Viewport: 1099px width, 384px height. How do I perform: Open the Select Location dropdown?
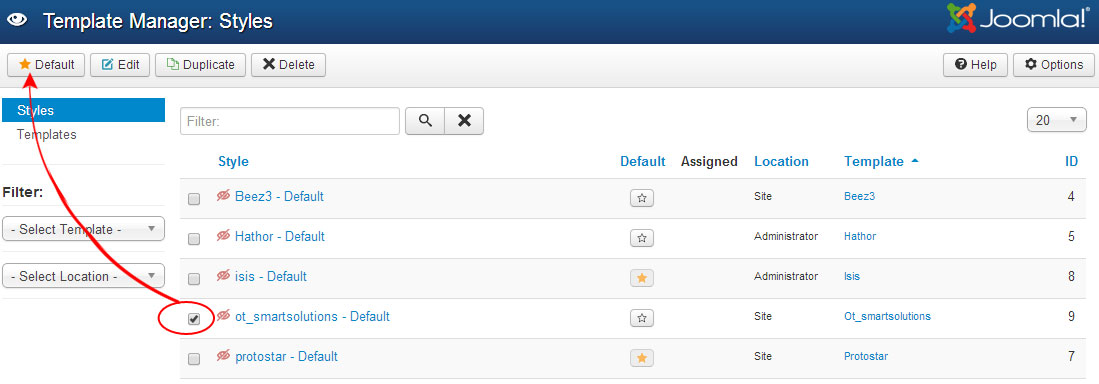click(83, 275)
